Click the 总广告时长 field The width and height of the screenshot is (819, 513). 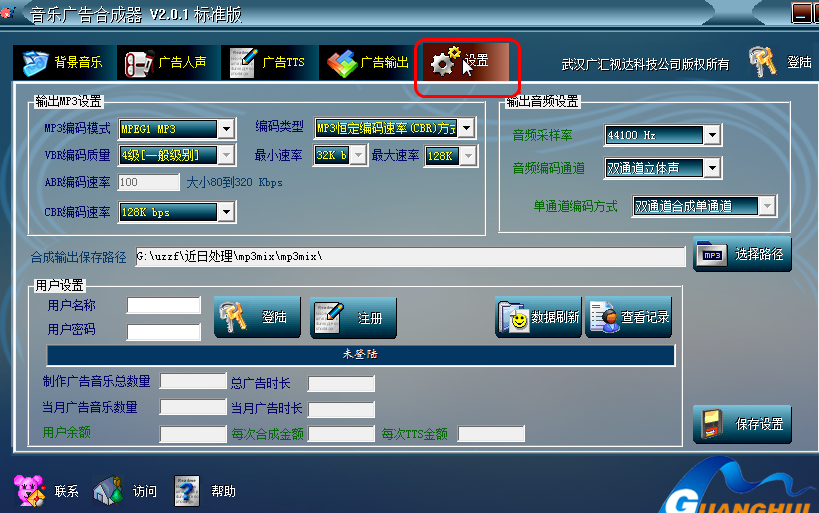click(x=341, y=383)
